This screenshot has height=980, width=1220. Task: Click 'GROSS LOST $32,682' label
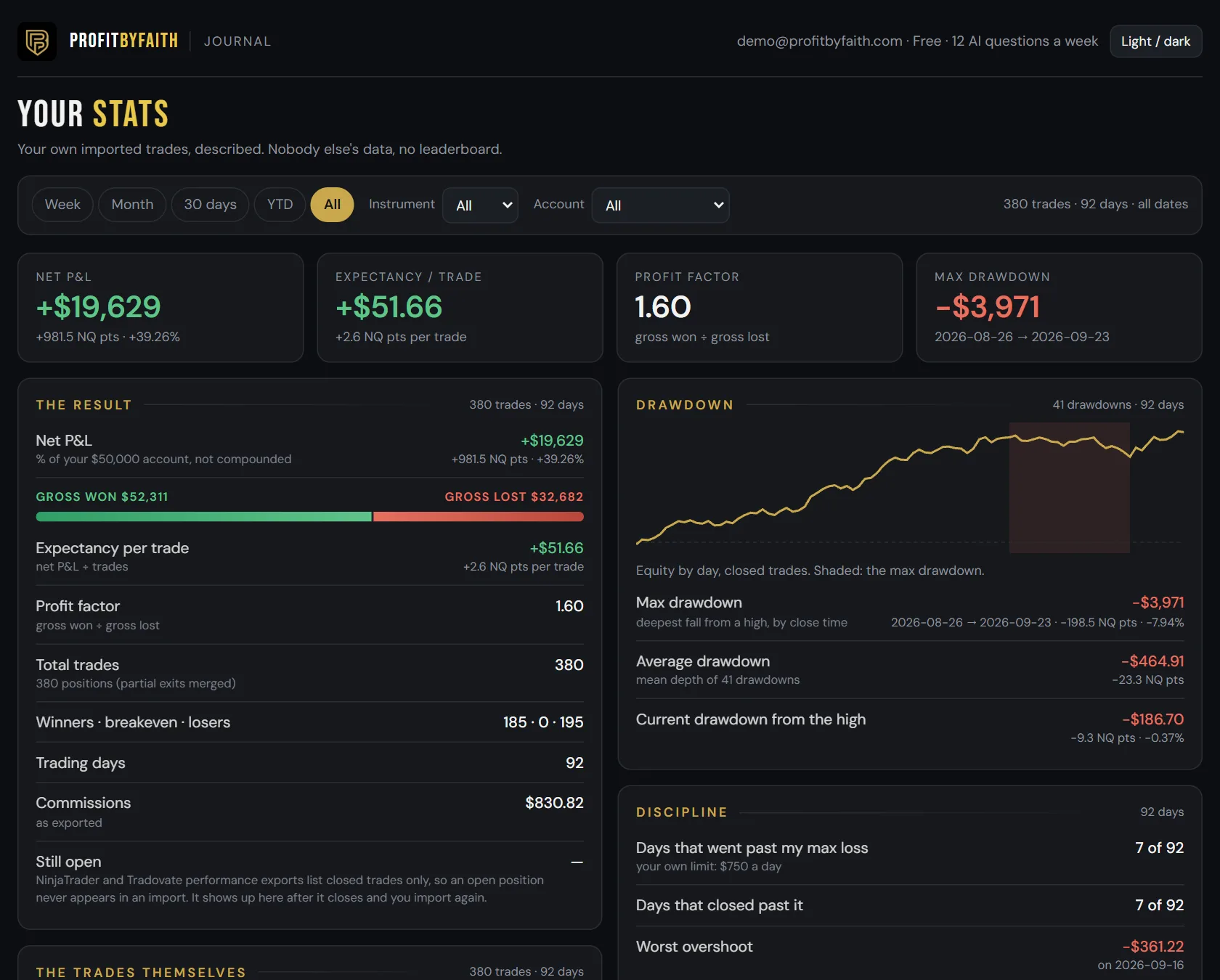click(x=514, y=497)
